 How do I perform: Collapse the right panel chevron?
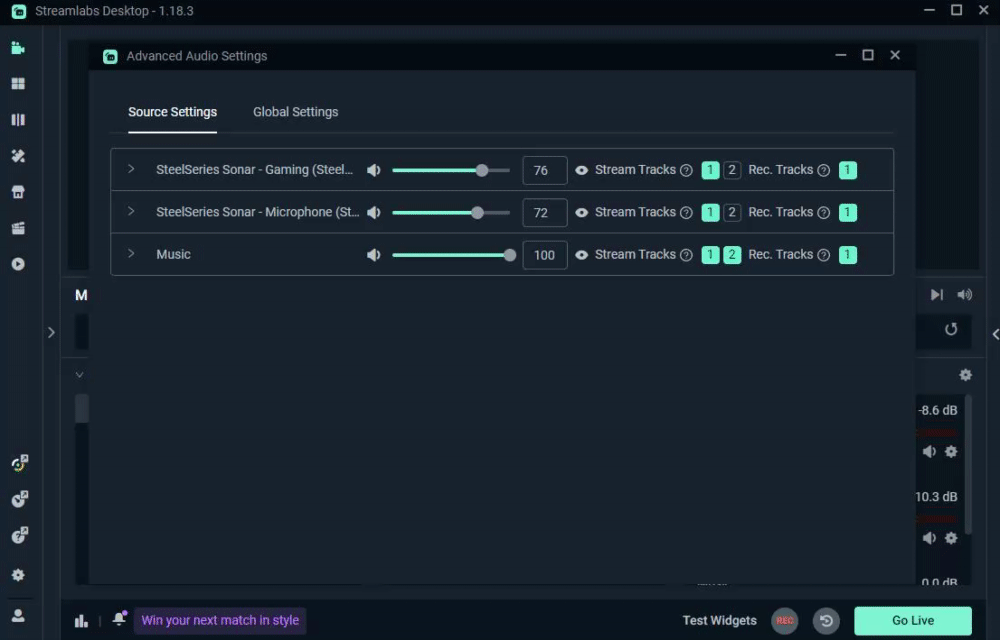pyautogui.click(x=995, y=334)
